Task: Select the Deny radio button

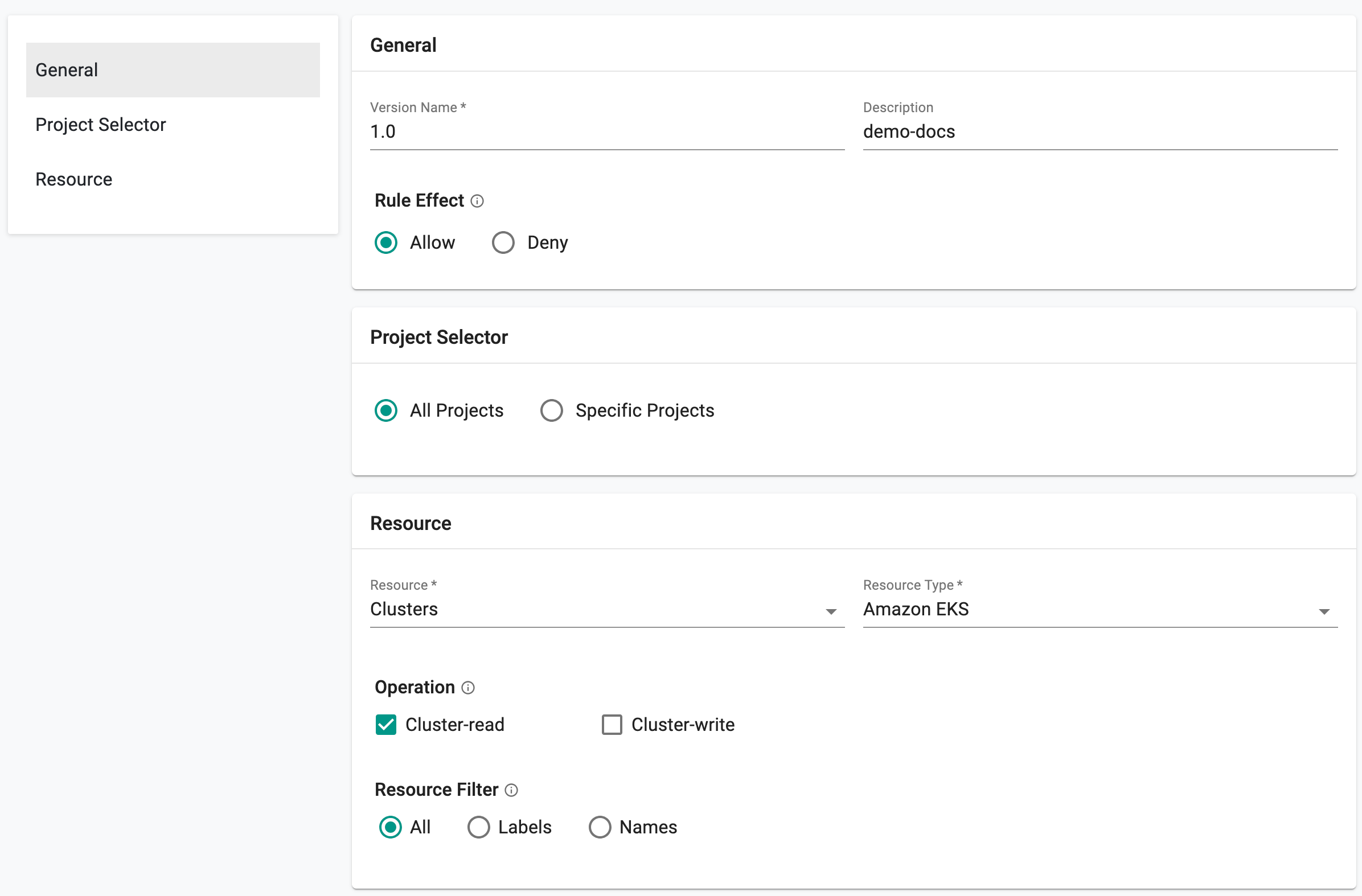Action: click(503, 241)
